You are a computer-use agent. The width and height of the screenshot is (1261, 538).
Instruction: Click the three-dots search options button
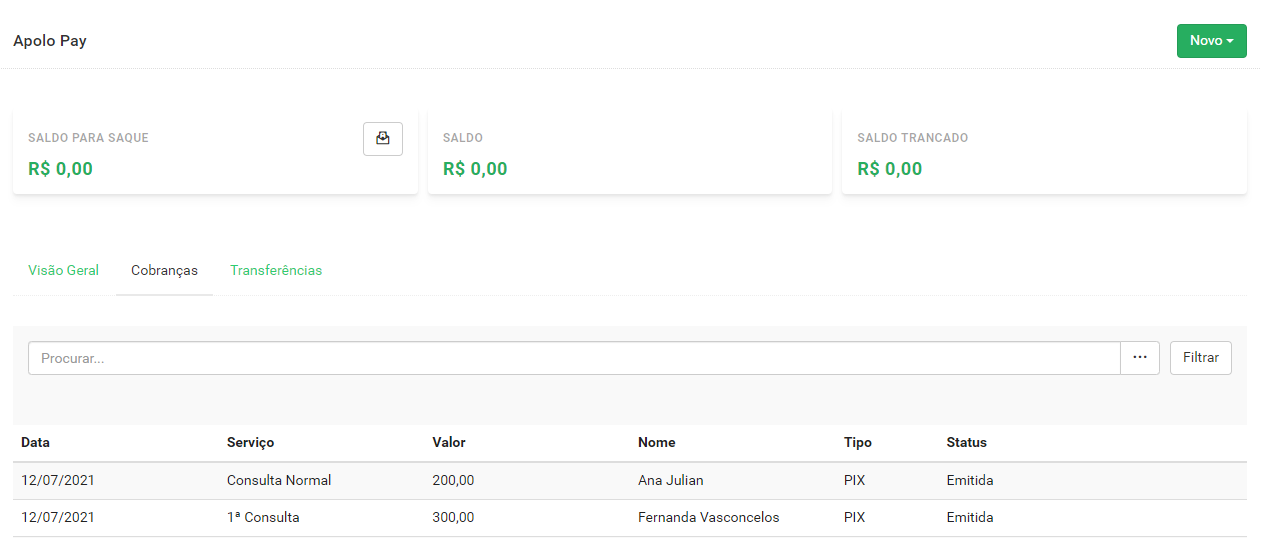[1140, 358]
